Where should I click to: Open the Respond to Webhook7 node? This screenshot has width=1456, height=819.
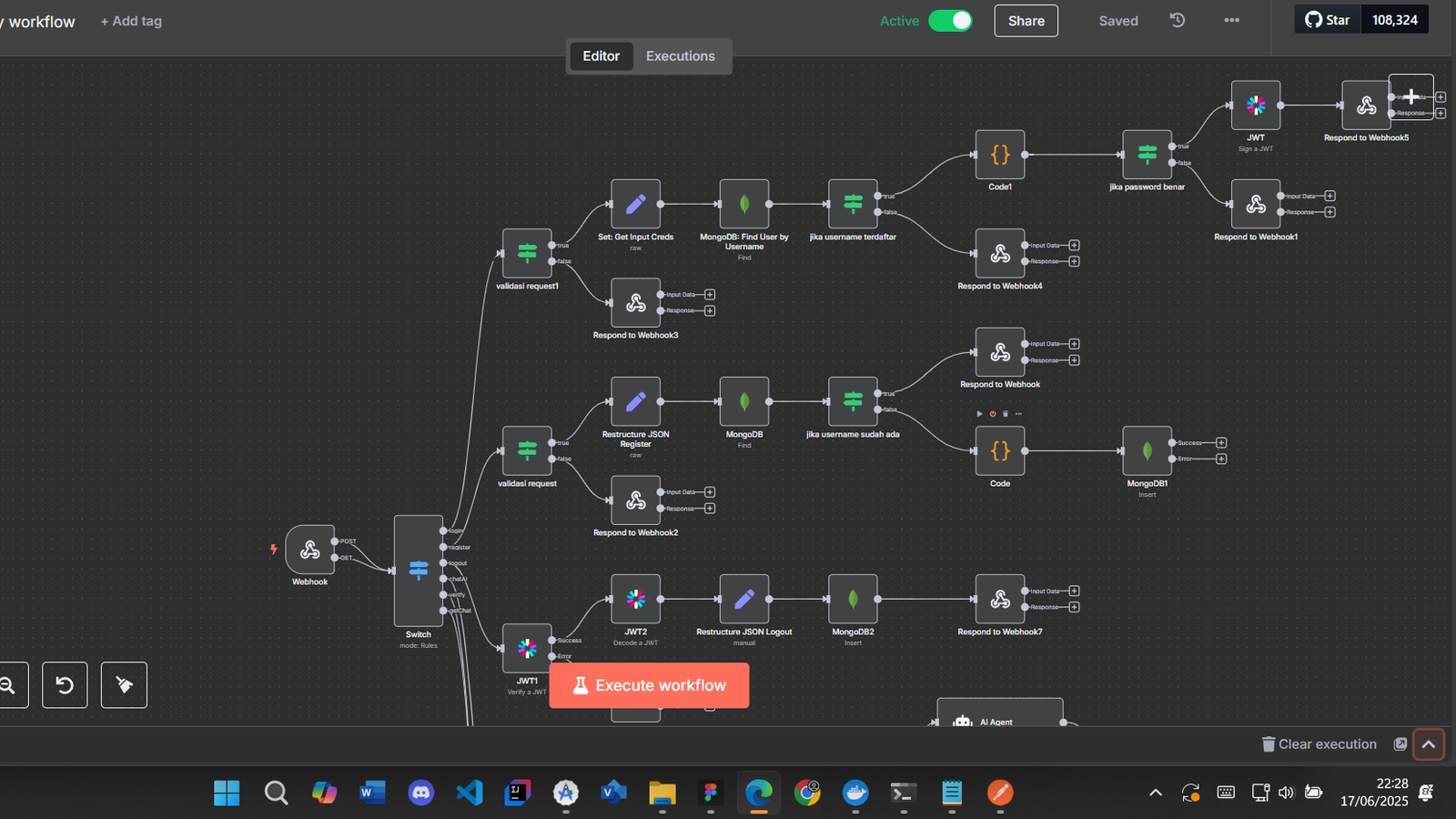999,599
